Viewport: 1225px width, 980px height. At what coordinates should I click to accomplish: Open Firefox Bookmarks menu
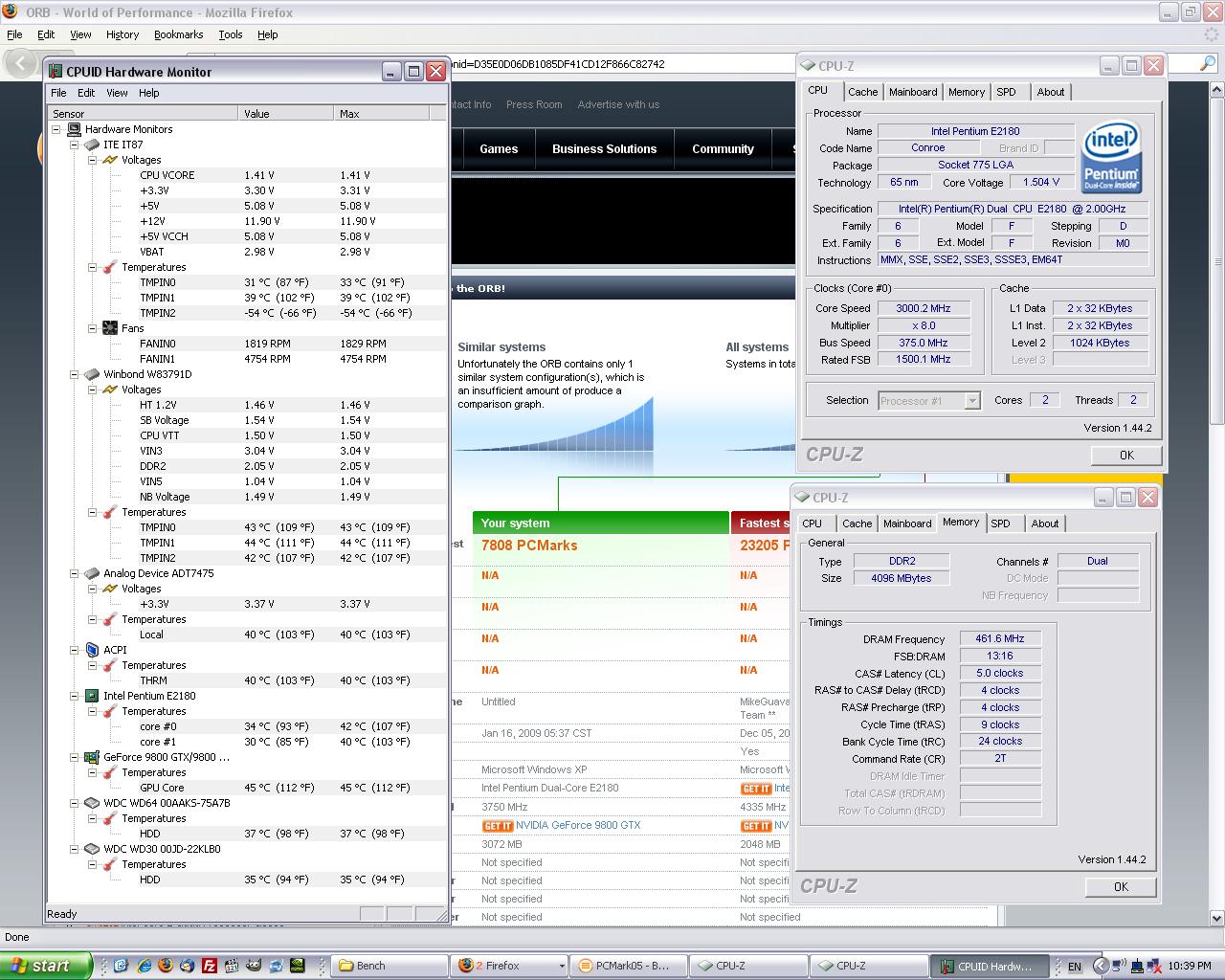click(x=178, y=34)
